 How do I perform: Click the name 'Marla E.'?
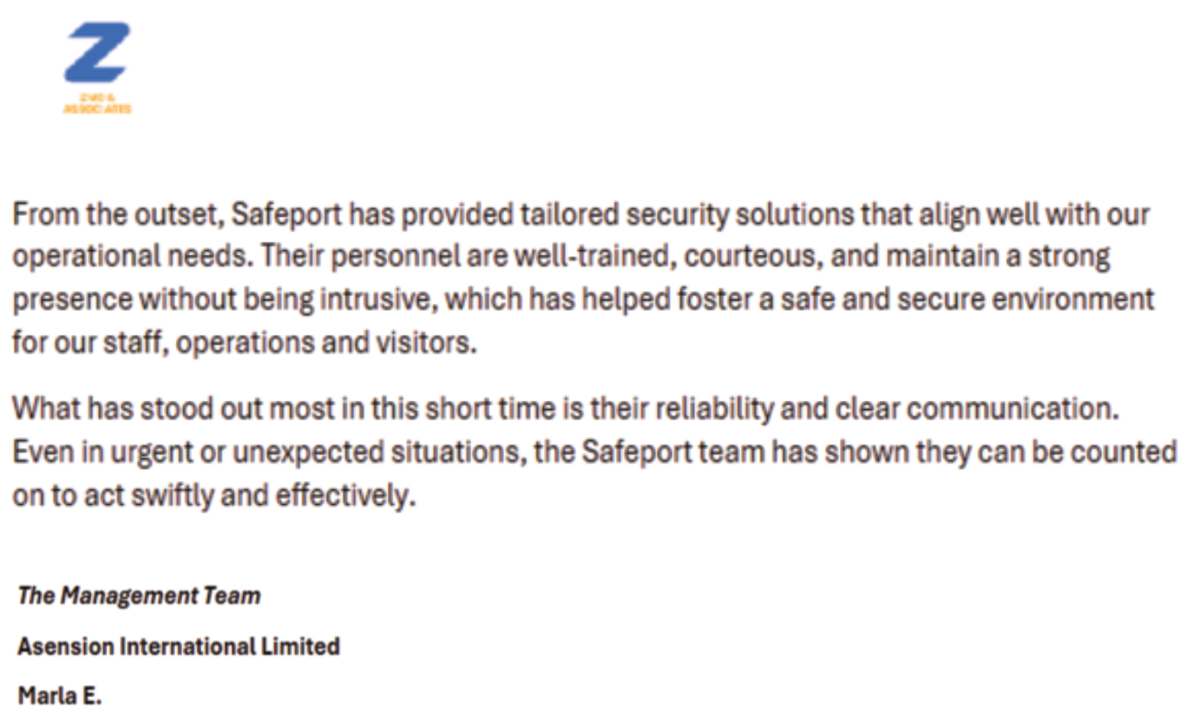60,696
